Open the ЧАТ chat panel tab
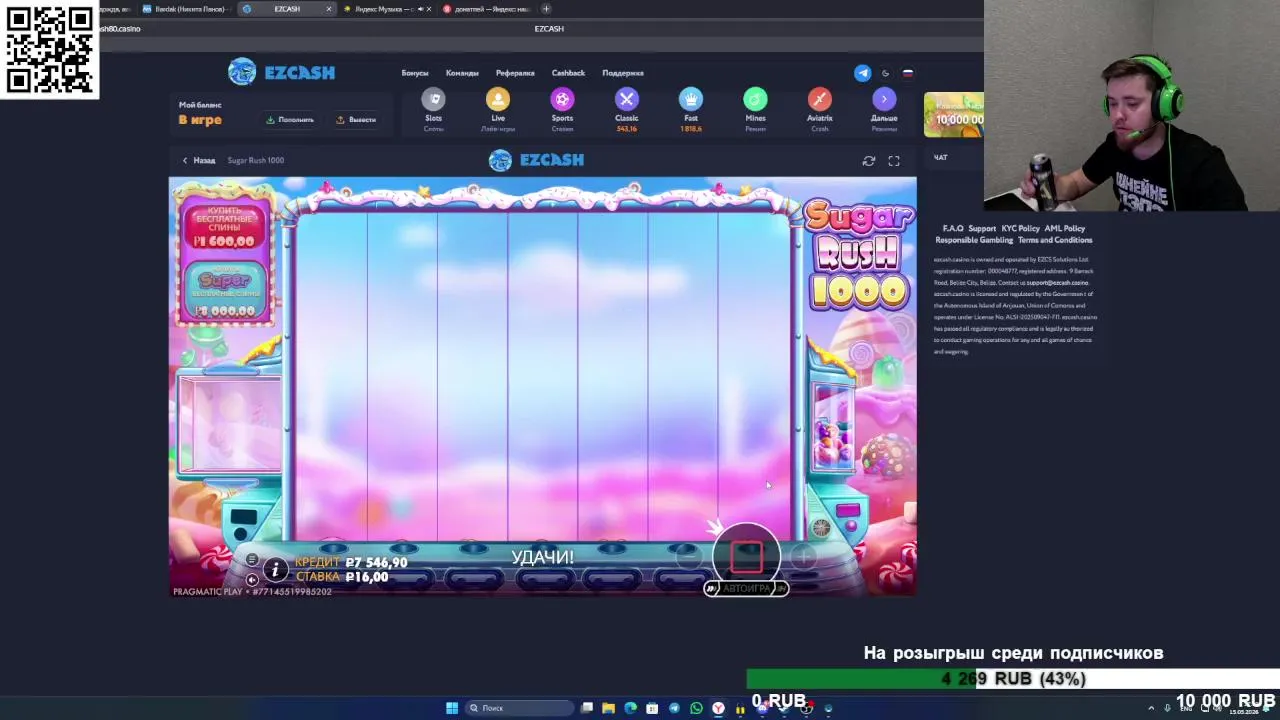This screenshot has height=720, width=1280. coord(940,157)
